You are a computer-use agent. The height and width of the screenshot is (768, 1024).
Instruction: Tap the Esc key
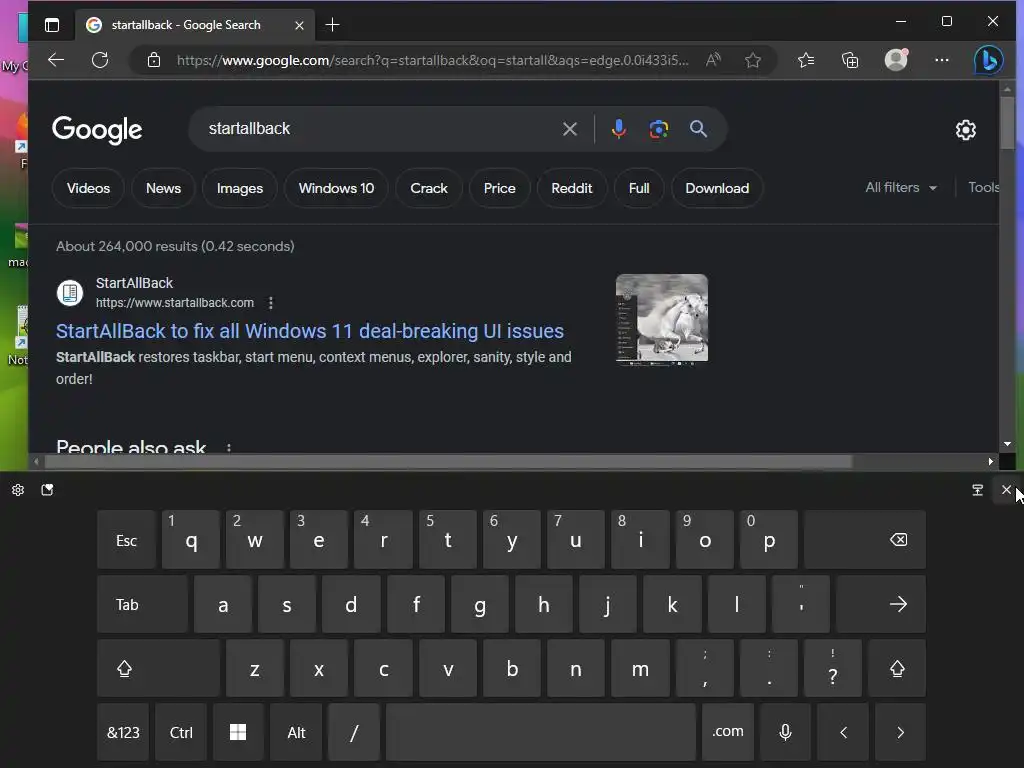(x=126, y=539)
